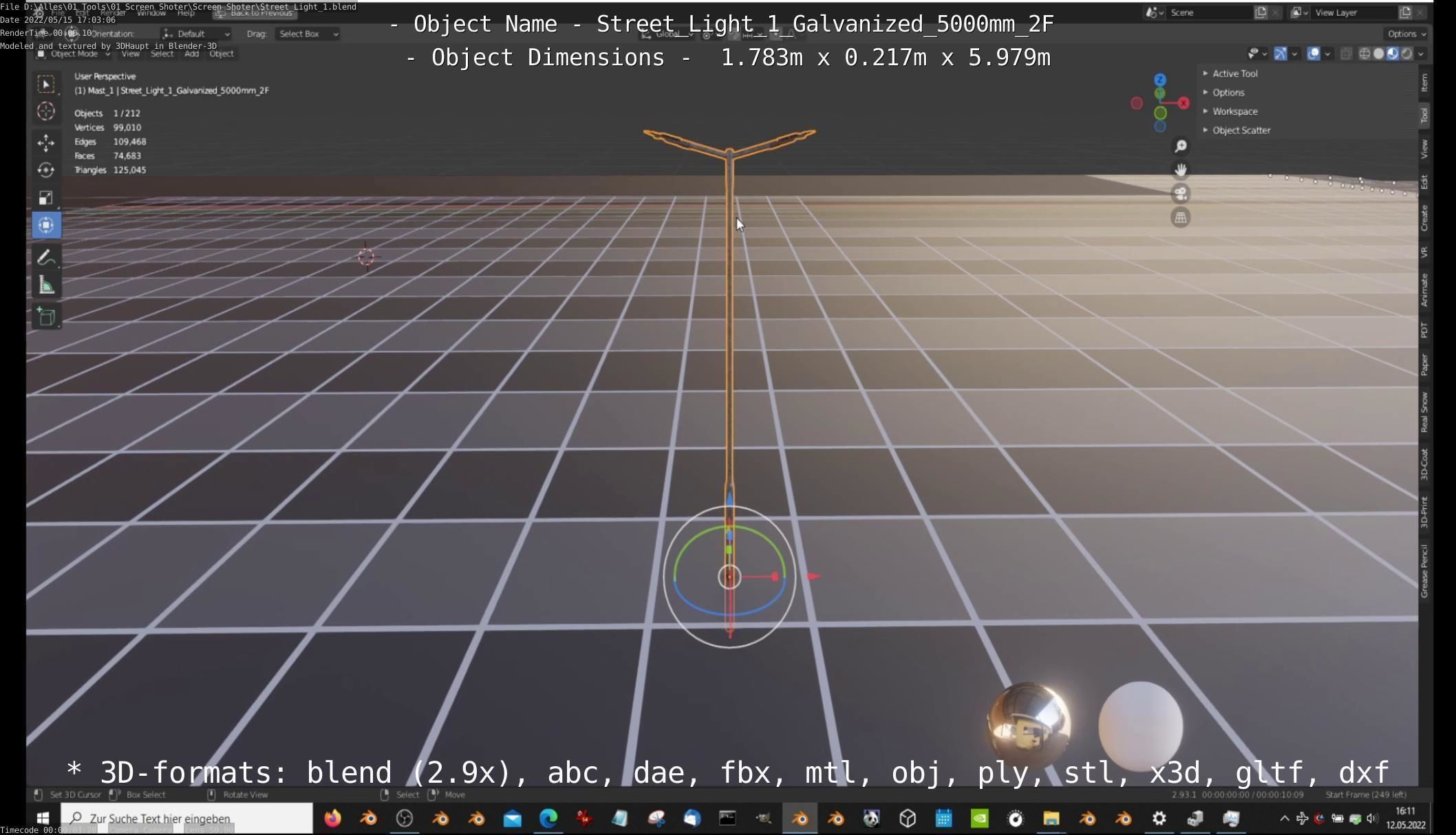Click the red X axis gizmo ball

(1184, 103)
